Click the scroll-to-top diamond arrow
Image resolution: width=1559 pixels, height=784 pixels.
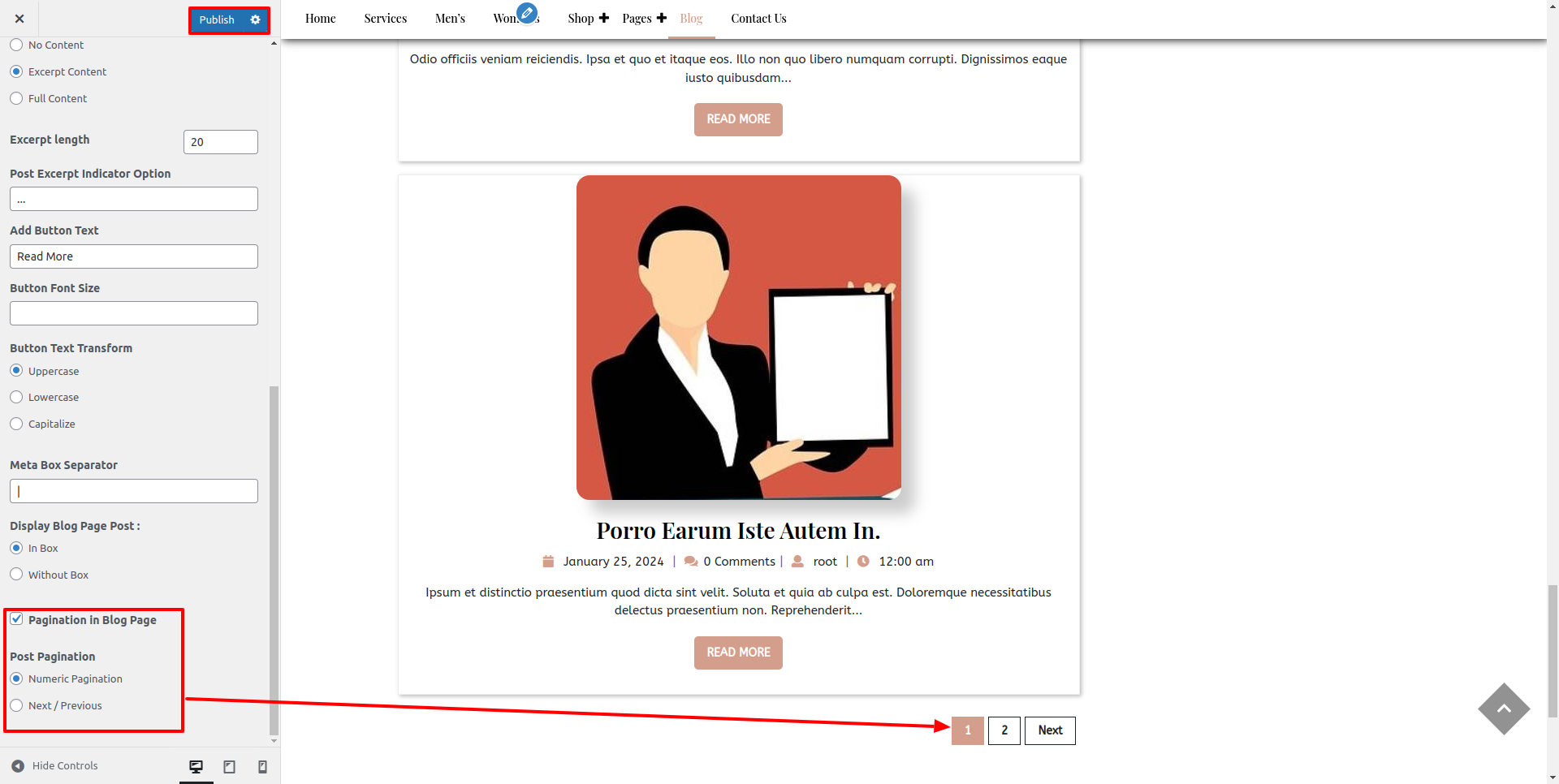(1504, 709)
